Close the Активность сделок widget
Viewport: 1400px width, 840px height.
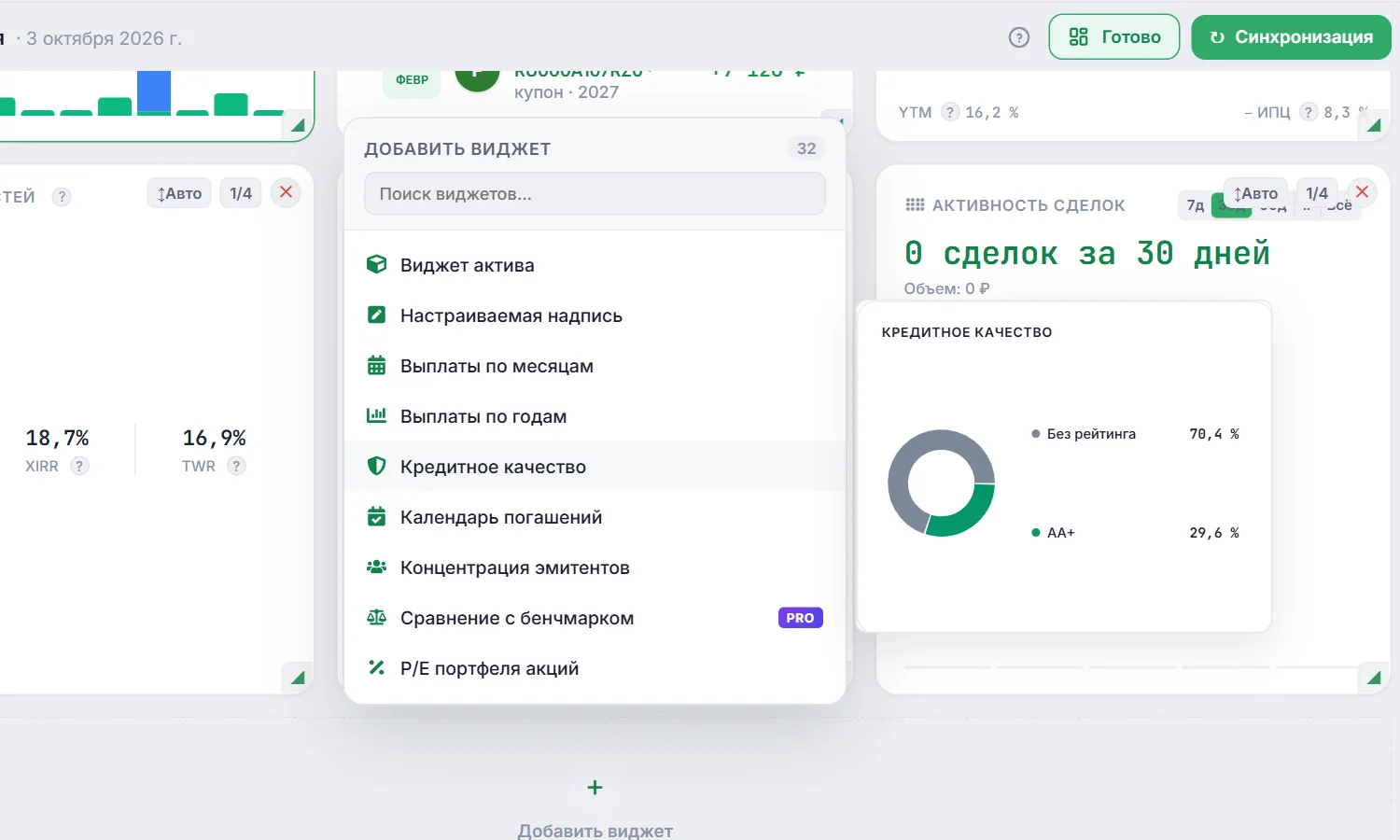(x=1362, y=192)
